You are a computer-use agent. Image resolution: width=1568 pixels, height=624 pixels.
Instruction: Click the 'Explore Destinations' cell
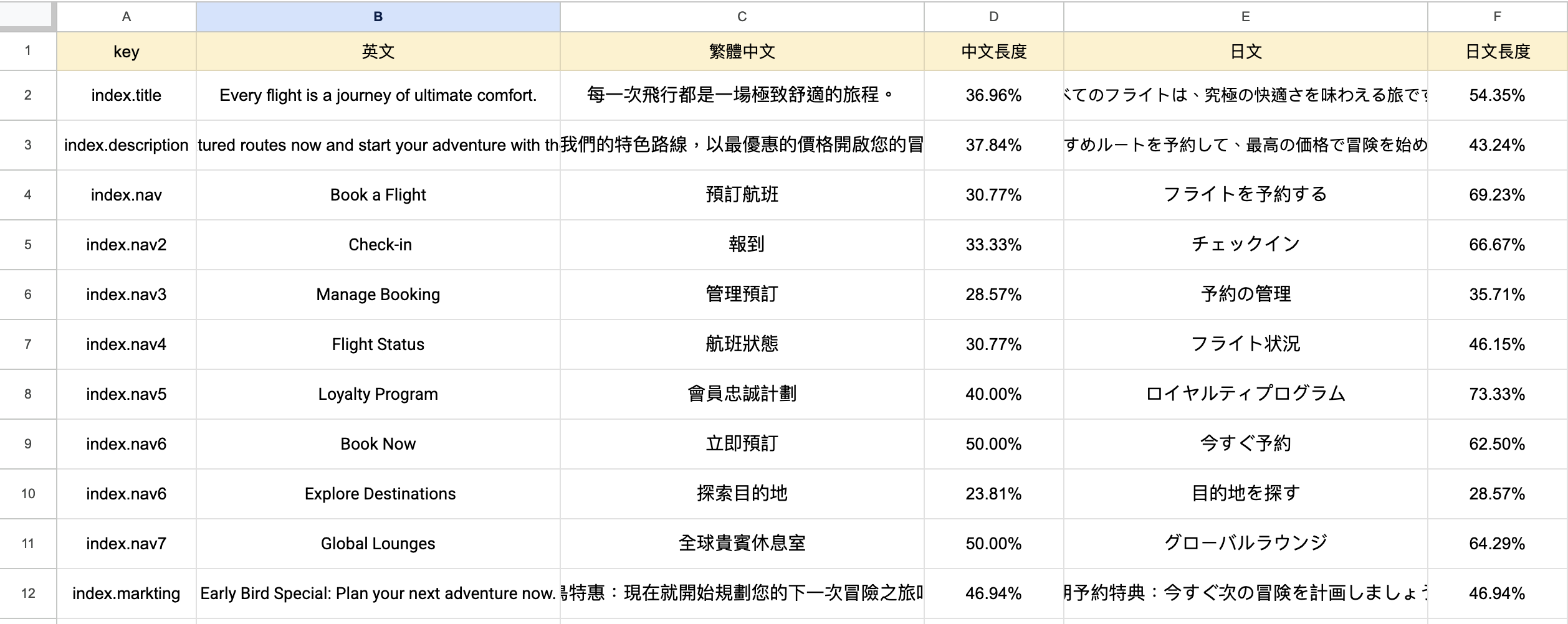click(x=378, y=494)
